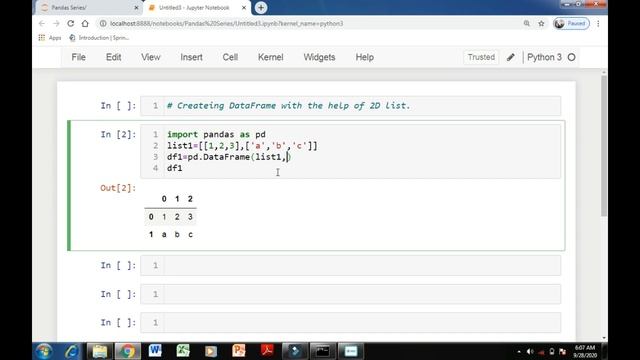The image size is (640, 360).
Task: Open the Edit menu
Action: 113,57
